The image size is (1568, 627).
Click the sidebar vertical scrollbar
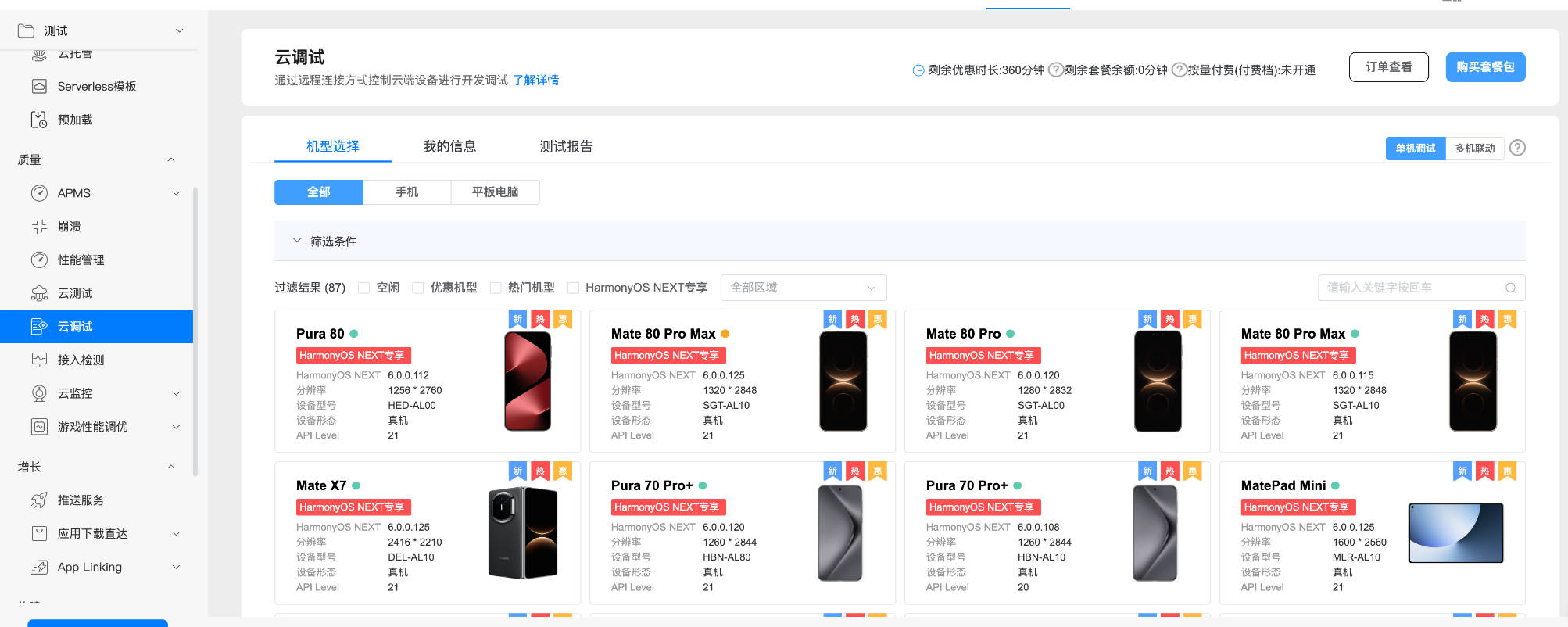[x=195, y=332]
